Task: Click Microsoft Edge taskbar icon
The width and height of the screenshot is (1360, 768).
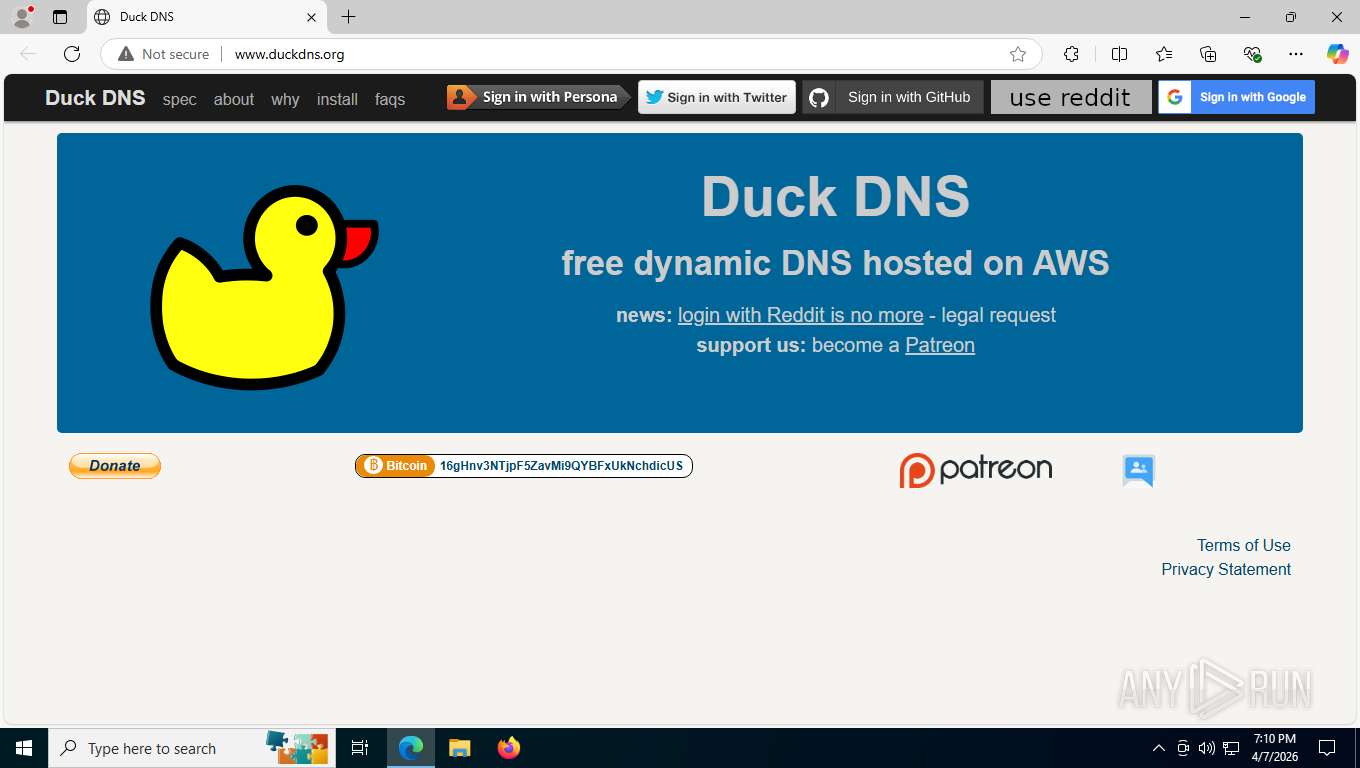Action: click(411, 748)
